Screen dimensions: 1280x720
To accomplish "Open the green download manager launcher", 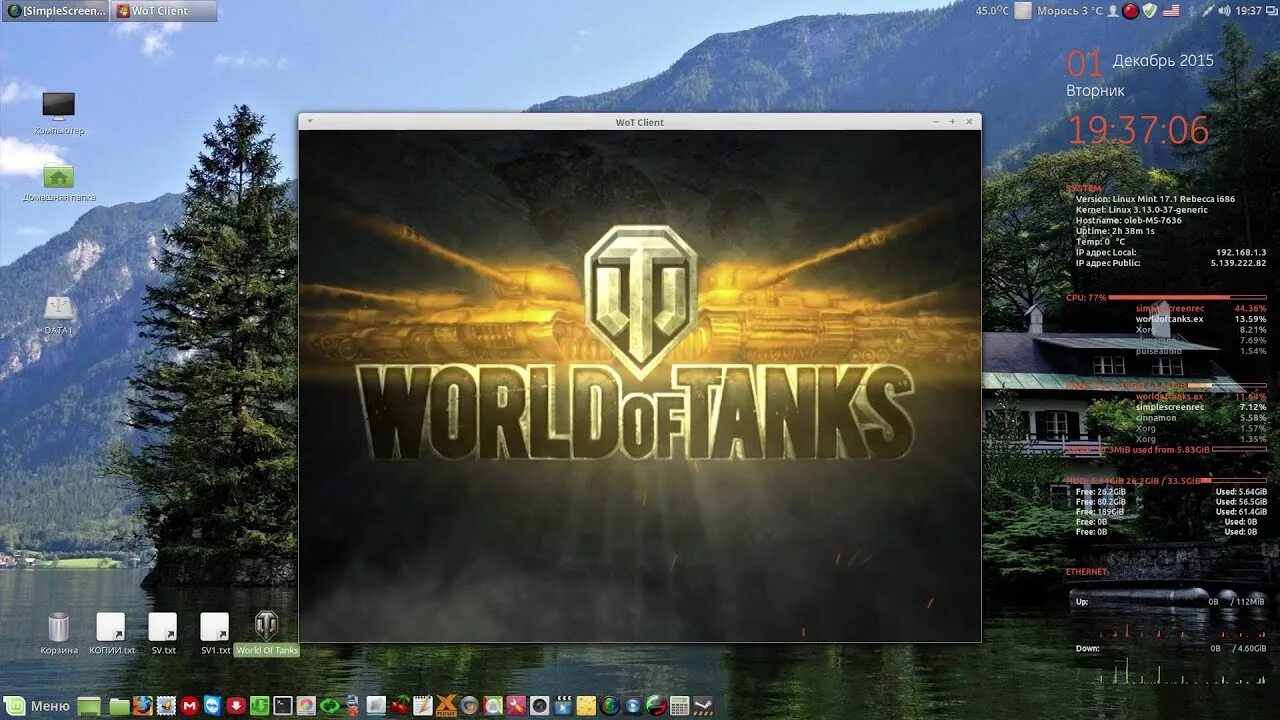I will point(260,706).
